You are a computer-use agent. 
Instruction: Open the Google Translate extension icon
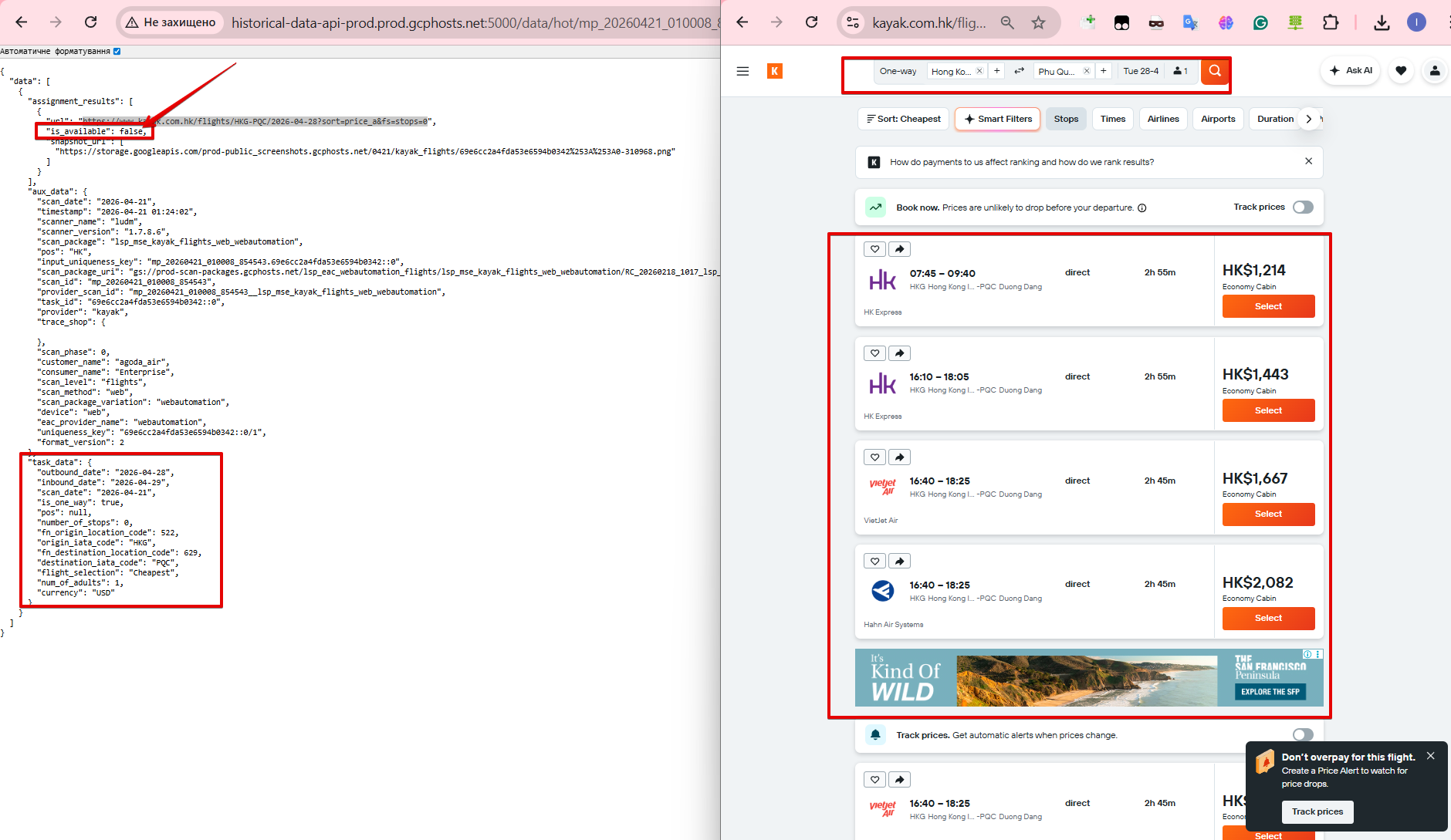tap(1191, 22)
